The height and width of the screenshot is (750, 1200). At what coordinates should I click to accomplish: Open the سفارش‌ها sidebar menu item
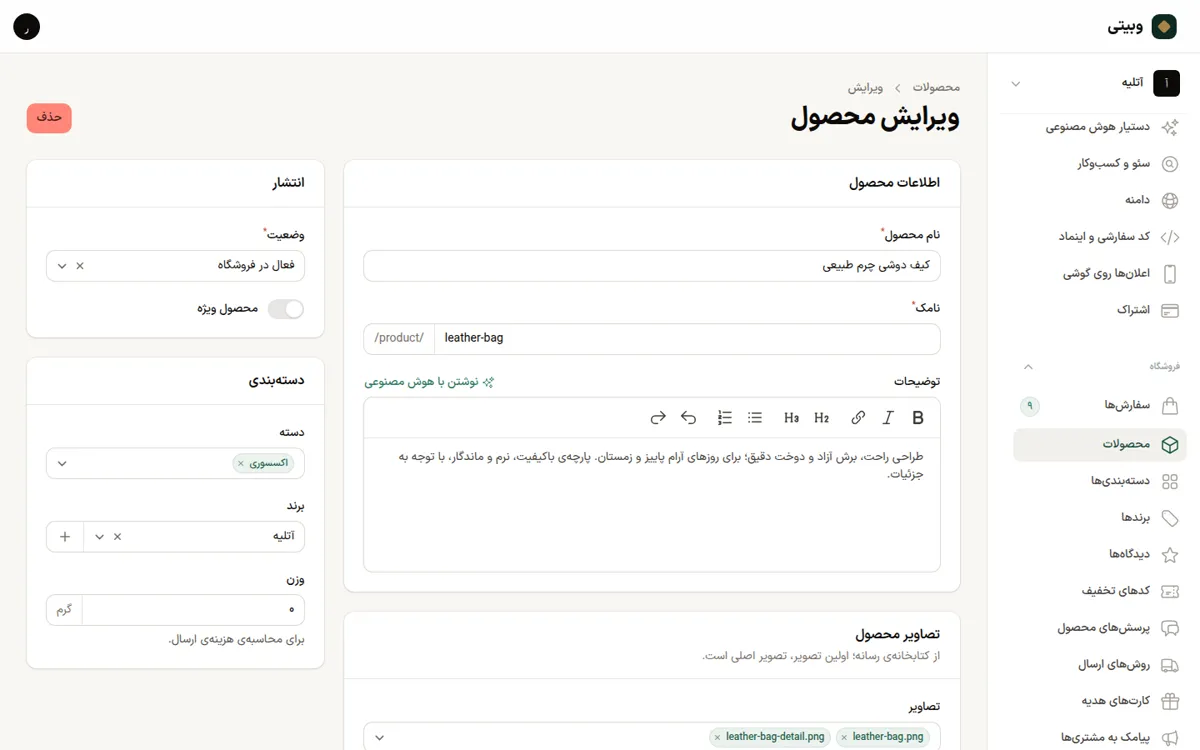(x=1100, y=405)
